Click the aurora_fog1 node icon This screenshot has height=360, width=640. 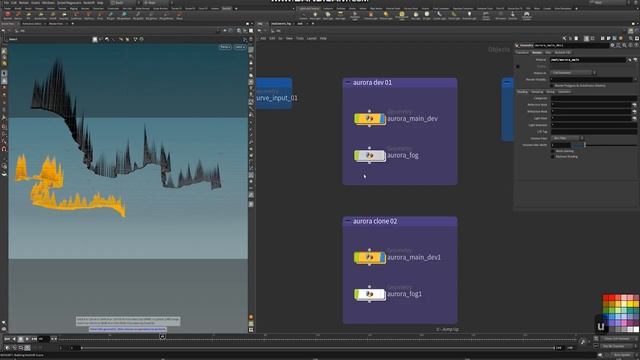pos(369,294)
